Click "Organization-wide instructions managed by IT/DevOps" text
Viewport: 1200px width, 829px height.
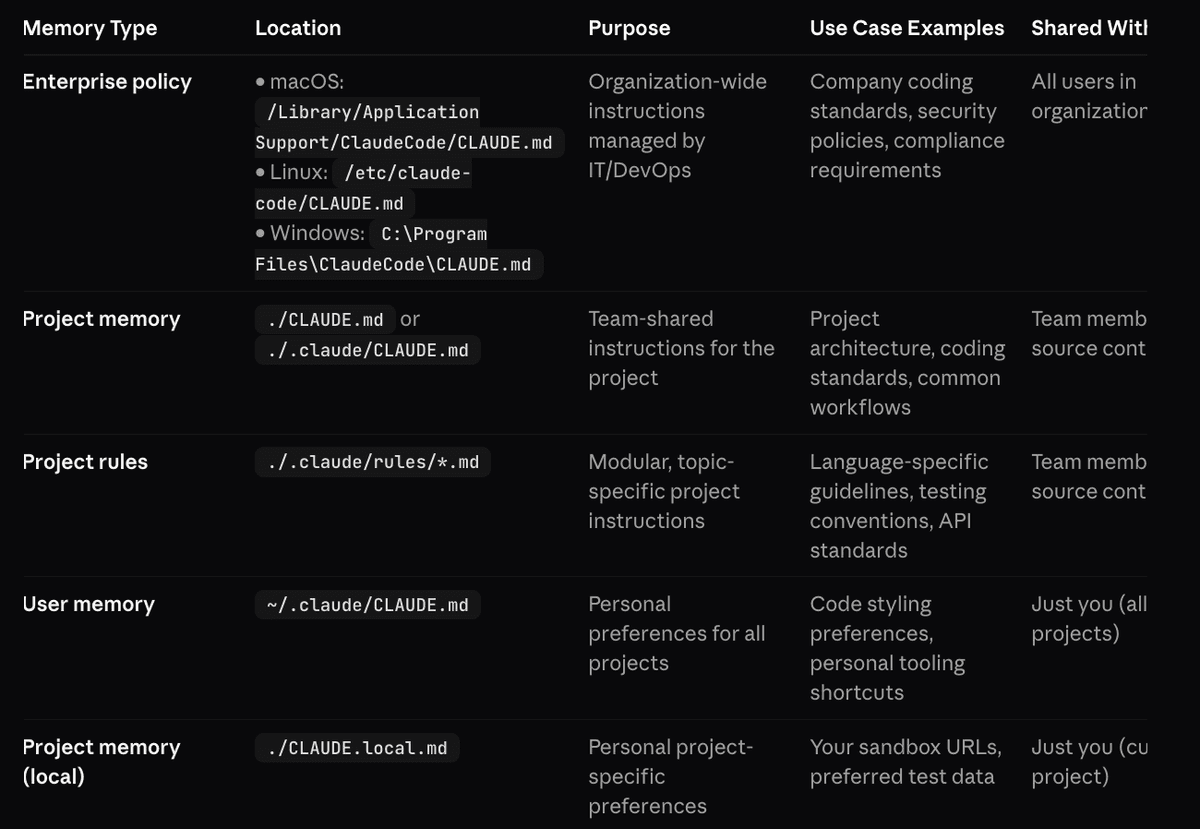point(677,126)
